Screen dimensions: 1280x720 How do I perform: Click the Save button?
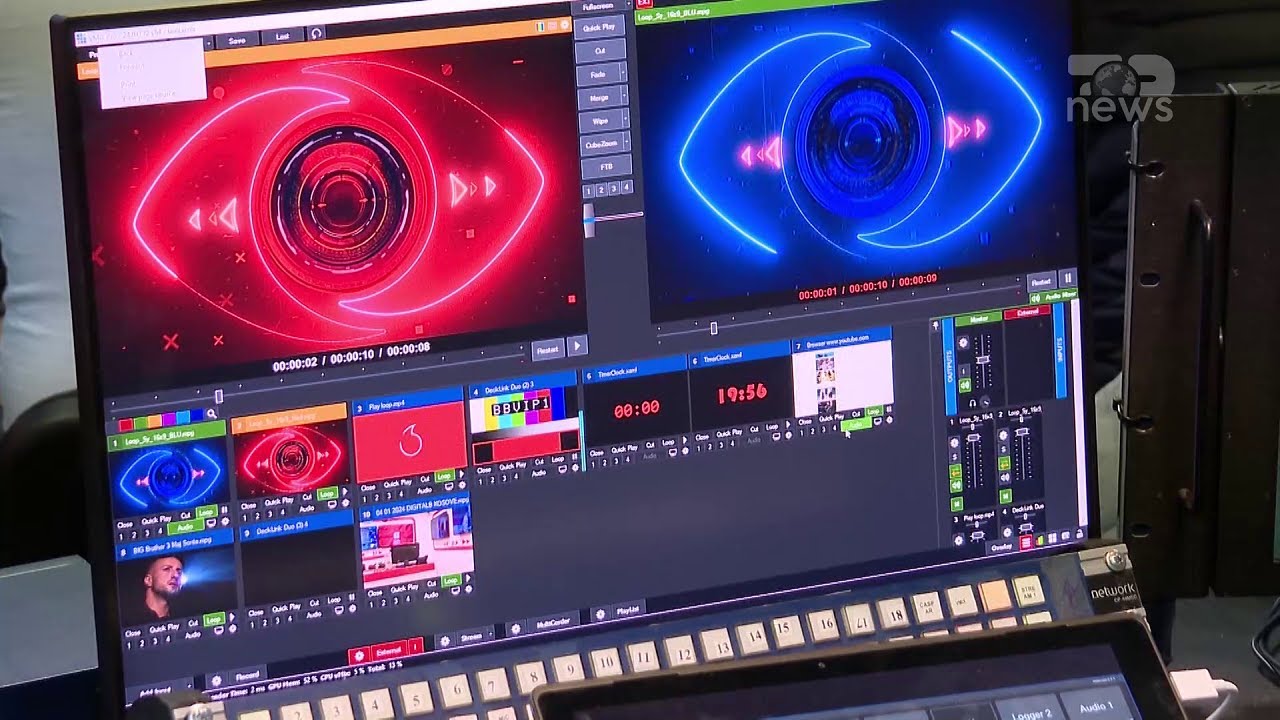237,41
